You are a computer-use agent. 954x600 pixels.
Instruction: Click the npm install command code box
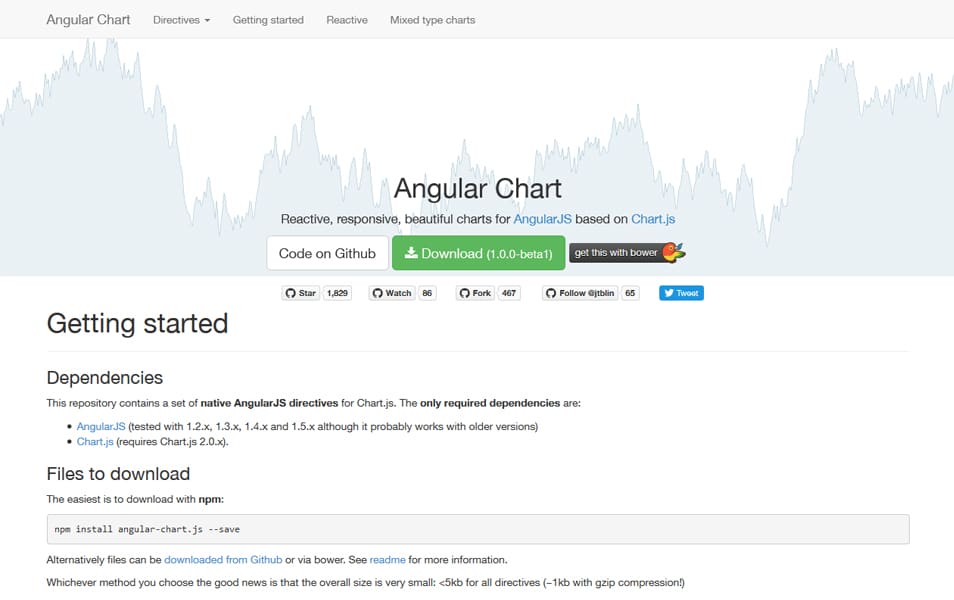(x=477, y=528)
